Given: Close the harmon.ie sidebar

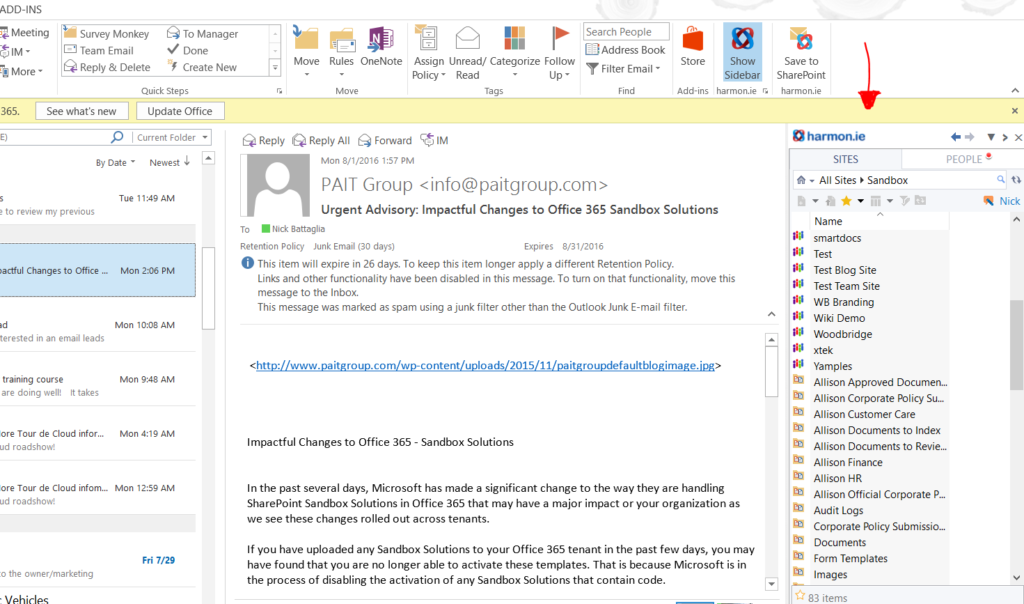Looking at the screenshot, I should (x=1017, y=137).
